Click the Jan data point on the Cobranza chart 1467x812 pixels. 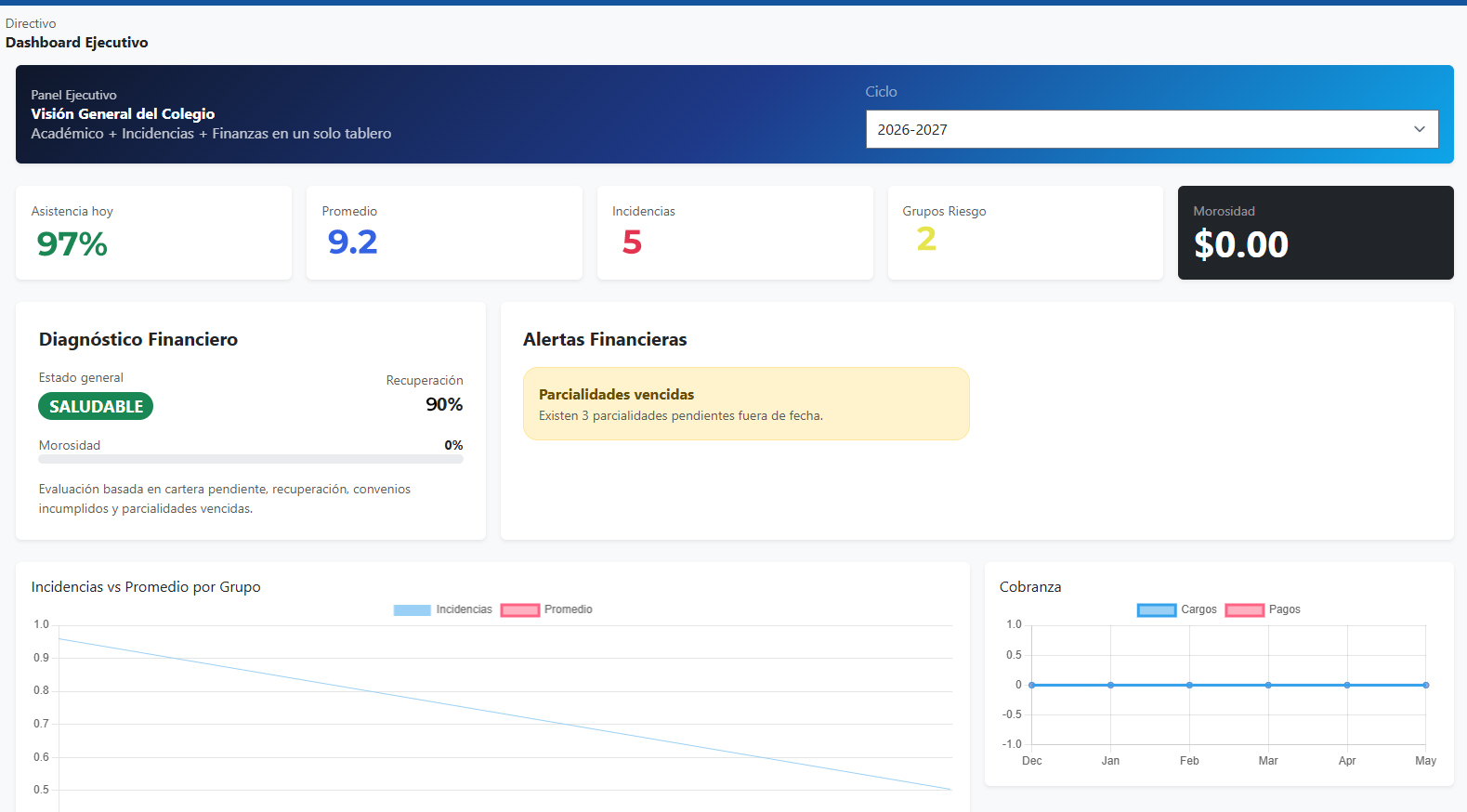[1110, 685]
